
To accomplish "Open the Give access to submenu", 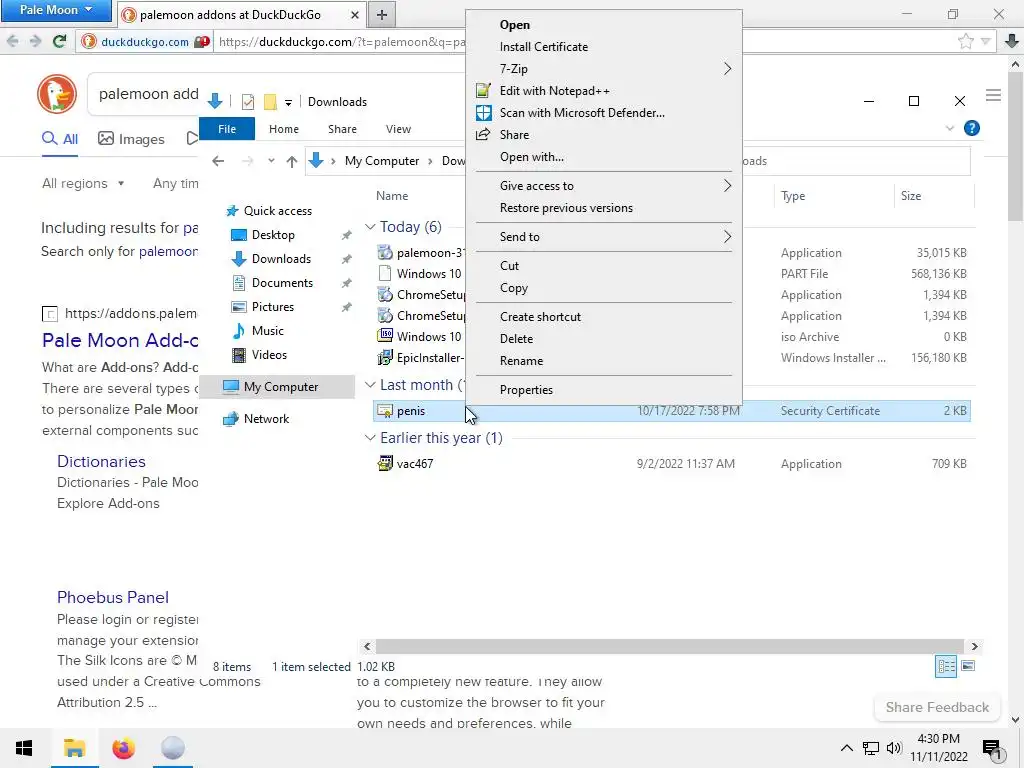I will tap(604, 185).
